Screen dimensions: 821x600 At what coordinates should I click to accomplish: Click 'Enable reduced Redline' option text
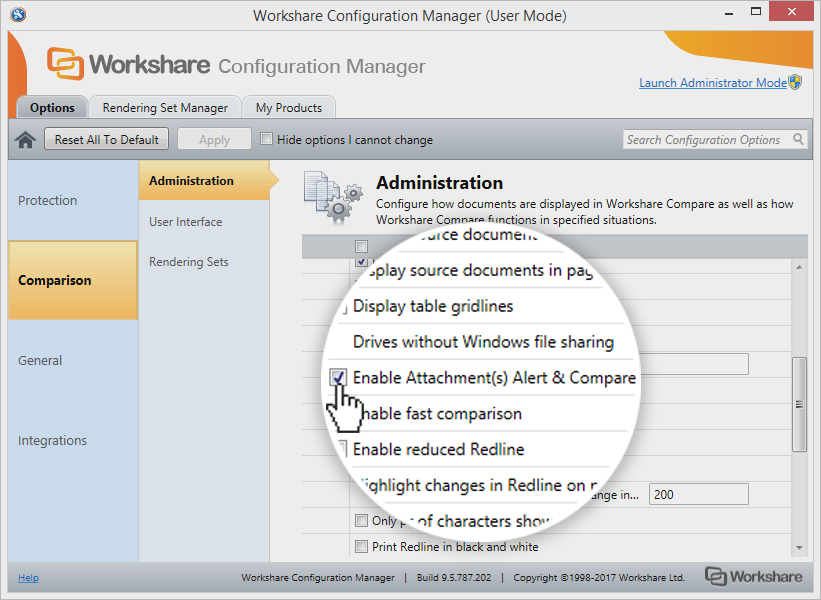click(439, 449)
